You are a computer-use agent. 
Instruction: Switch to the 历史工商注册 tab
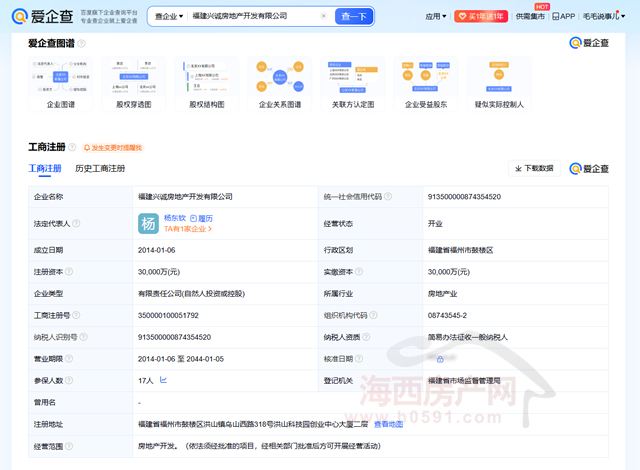[100, 168]
